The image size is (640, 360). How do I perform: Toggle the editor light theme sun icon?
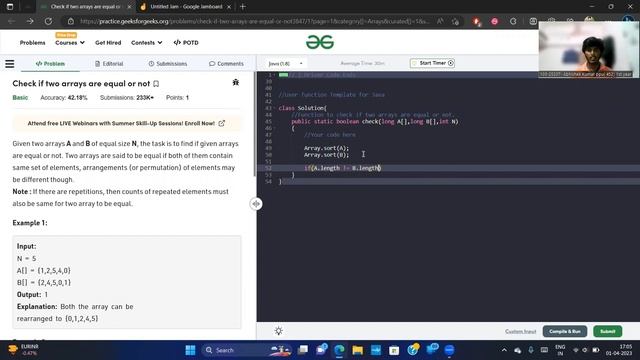(279, 331)
